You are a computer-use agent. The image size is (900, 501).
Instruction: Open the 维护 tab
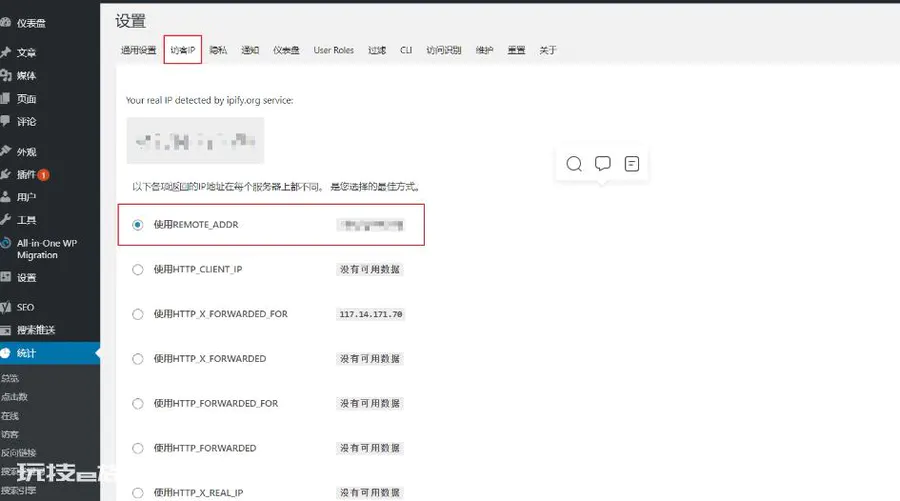coord(484,50)
